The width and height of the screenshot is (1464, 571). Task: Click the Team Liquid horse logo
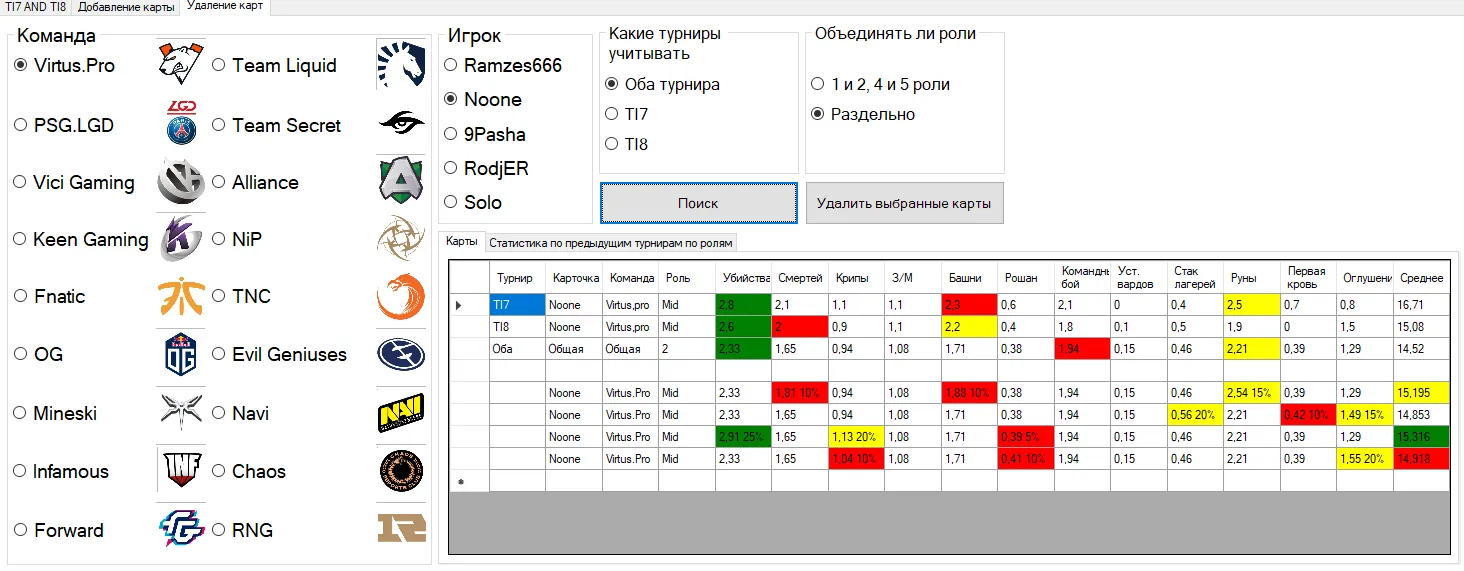tap(401, 64)
